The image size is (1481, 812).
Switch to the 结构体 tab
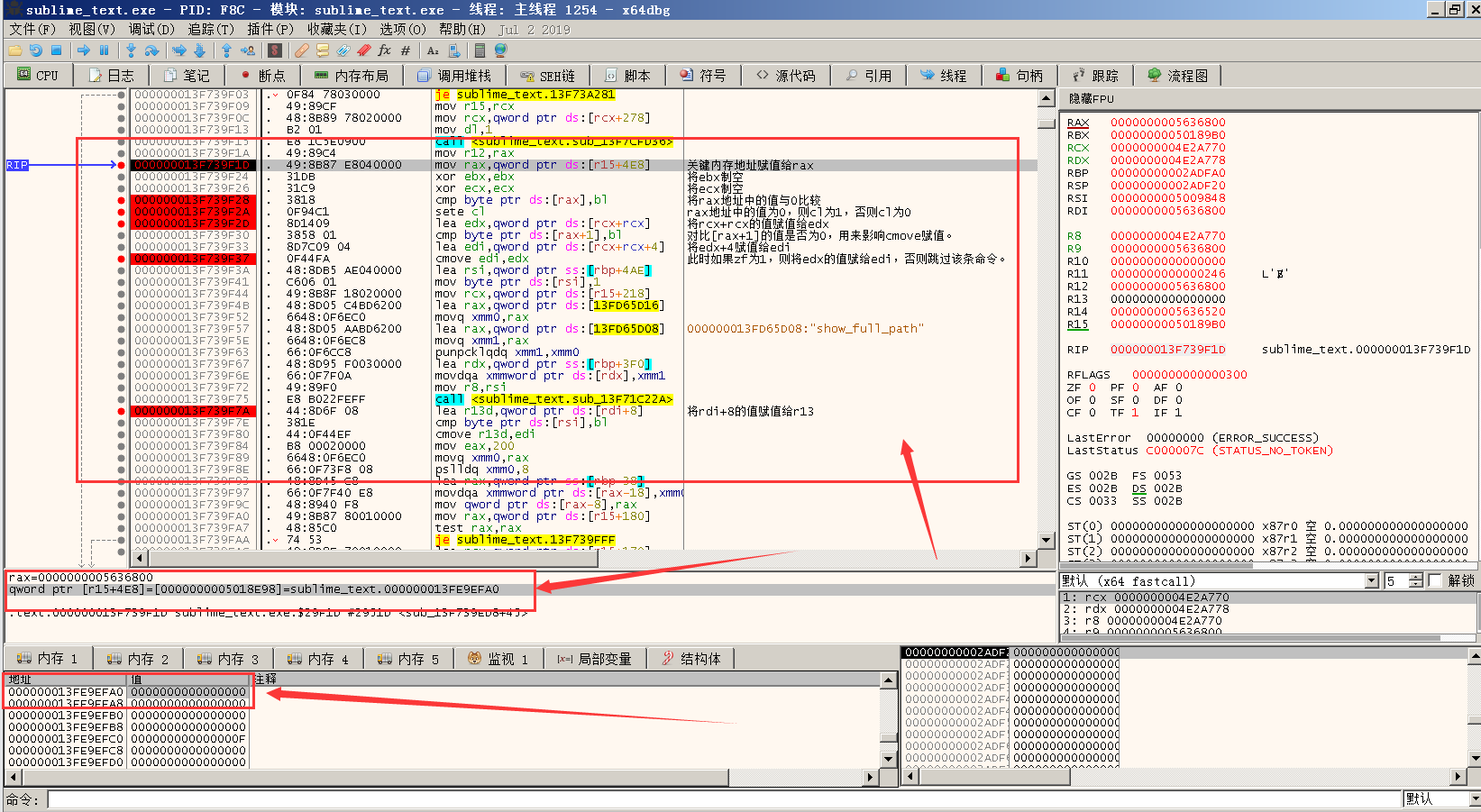[x=691, y=659]
